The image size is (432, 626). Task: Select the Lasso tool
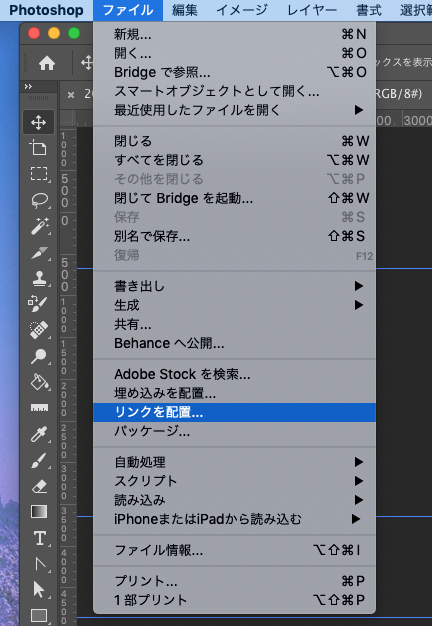39,200
